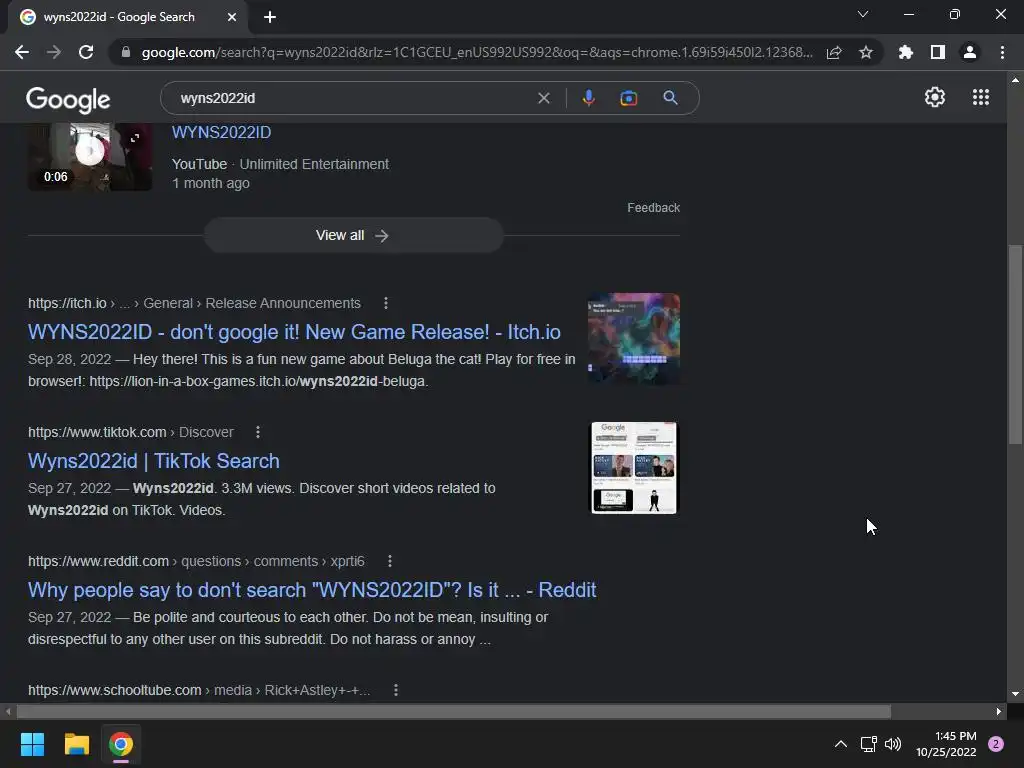
Task: Expand the video preview via corner icon
Action: click(x=135, y=138)
